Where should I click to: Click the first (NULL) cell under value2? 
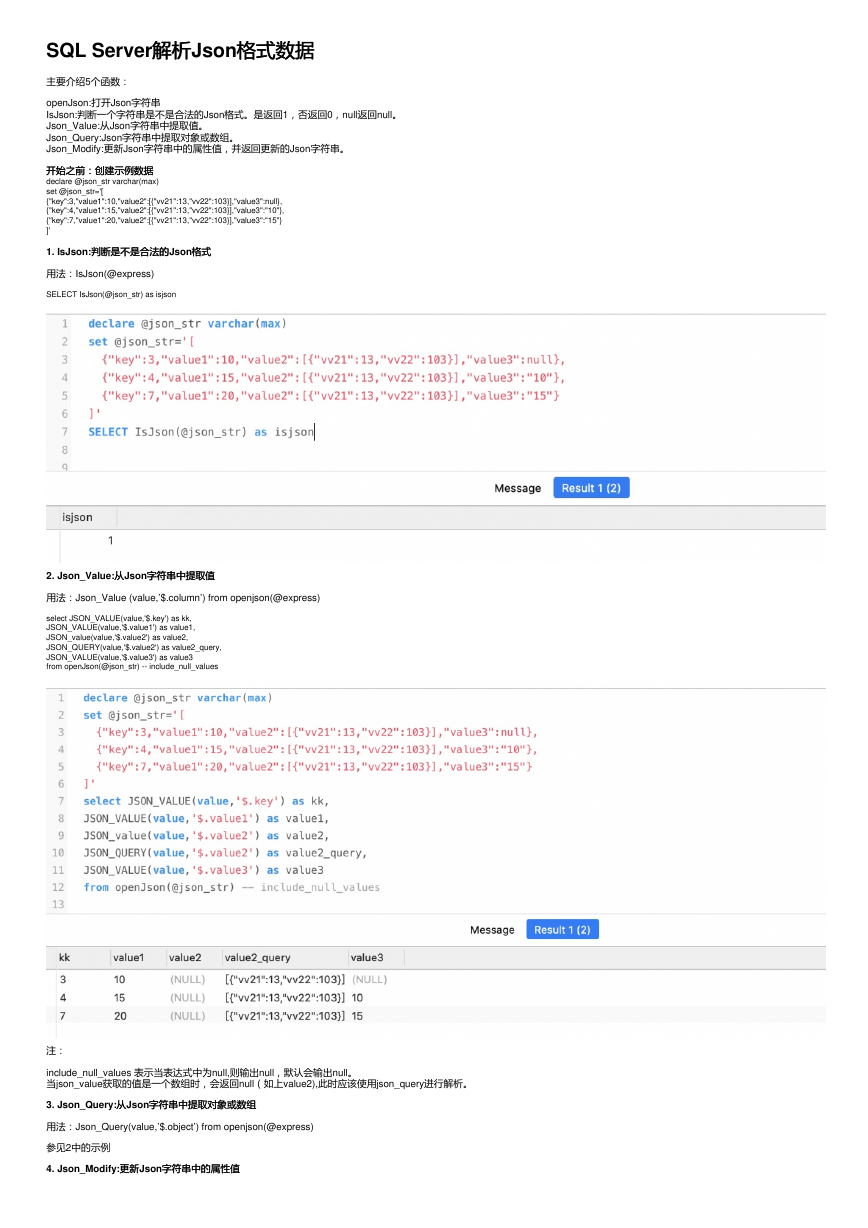click(x=187, y=980)
